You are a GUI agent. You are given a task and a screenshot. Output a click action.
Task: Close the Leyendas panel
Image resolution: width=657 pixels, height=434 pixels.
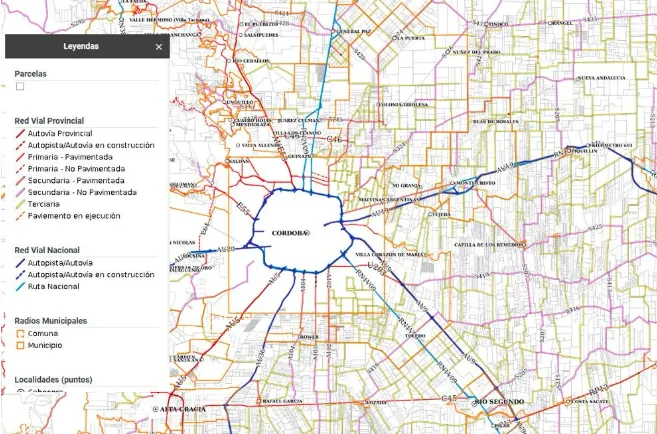158,46
